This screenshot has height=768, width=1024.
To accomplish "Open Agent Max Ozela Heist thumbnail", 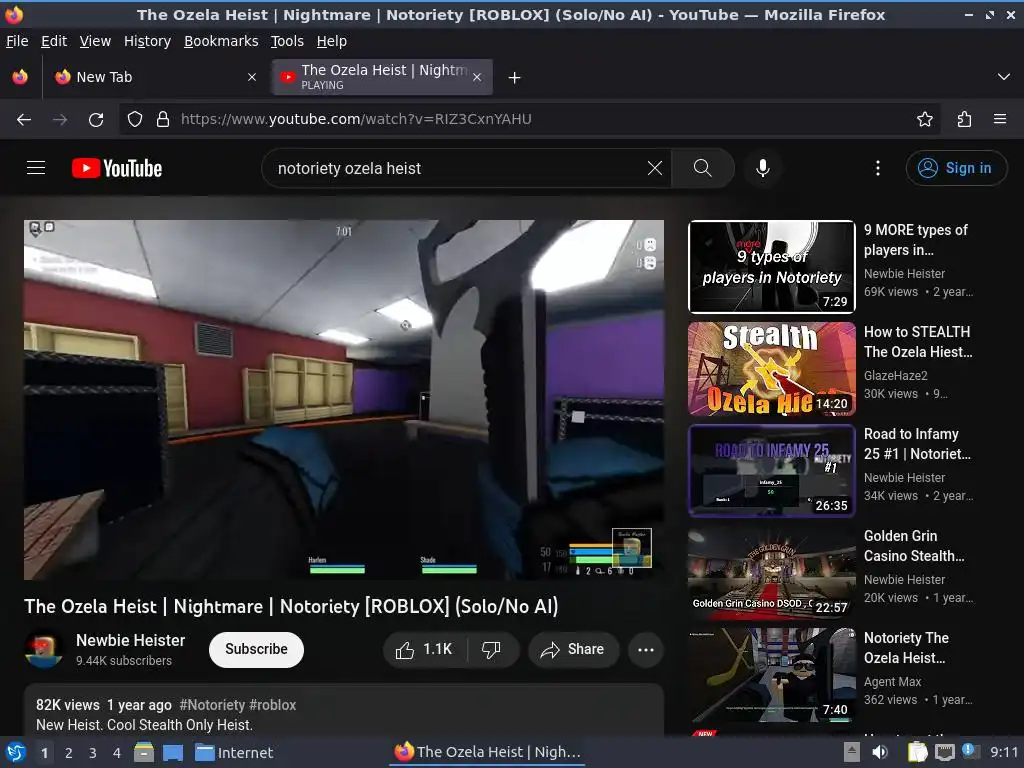I will point(772,675).
